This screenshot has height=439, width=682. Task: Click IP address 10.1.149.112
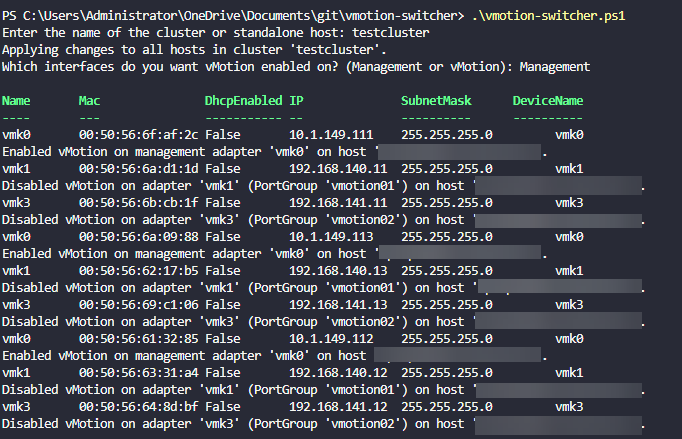pyautogui.click(x=331, y=339)
